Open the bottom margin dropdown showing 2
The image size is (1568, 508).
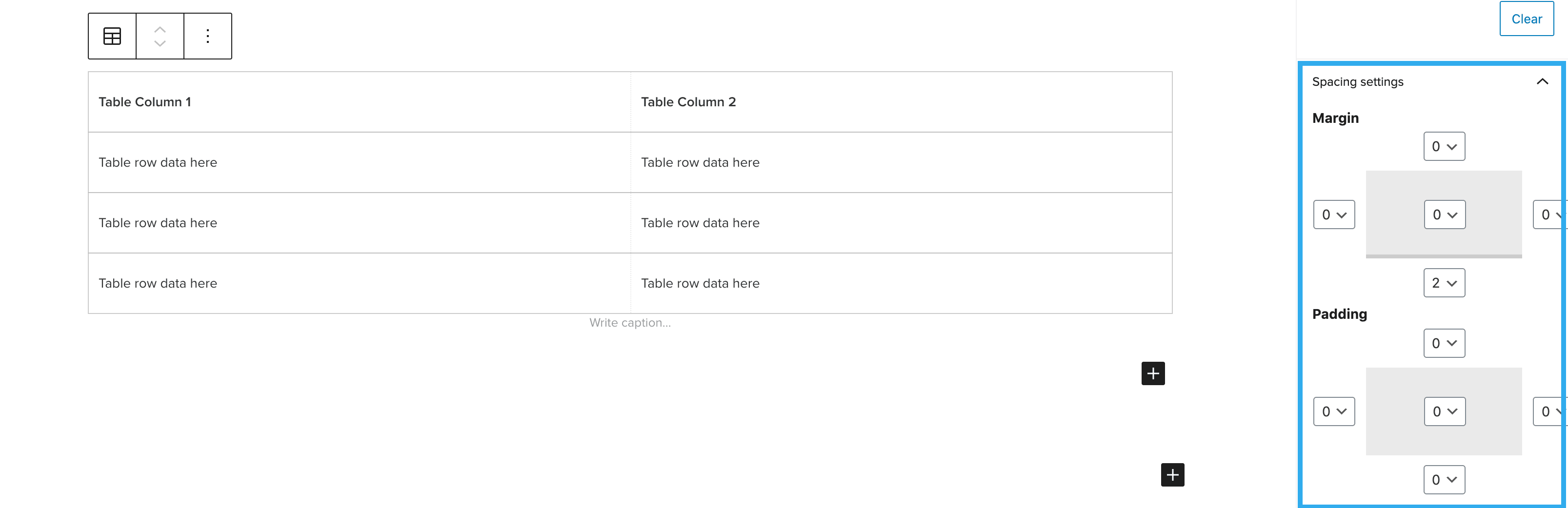pos(1444,283)
